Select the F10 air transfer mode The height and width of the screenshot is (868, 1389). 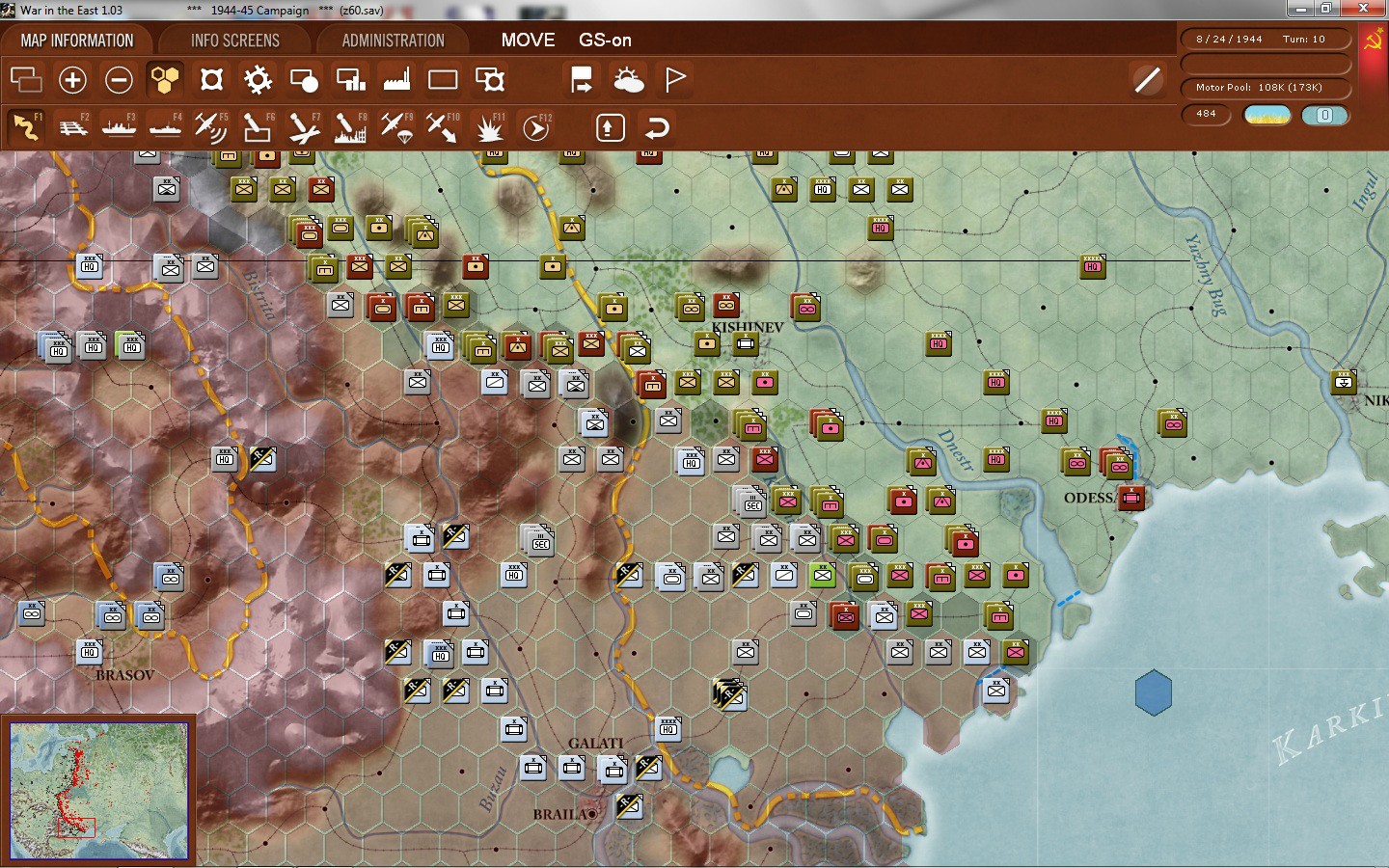pos(443,126)
